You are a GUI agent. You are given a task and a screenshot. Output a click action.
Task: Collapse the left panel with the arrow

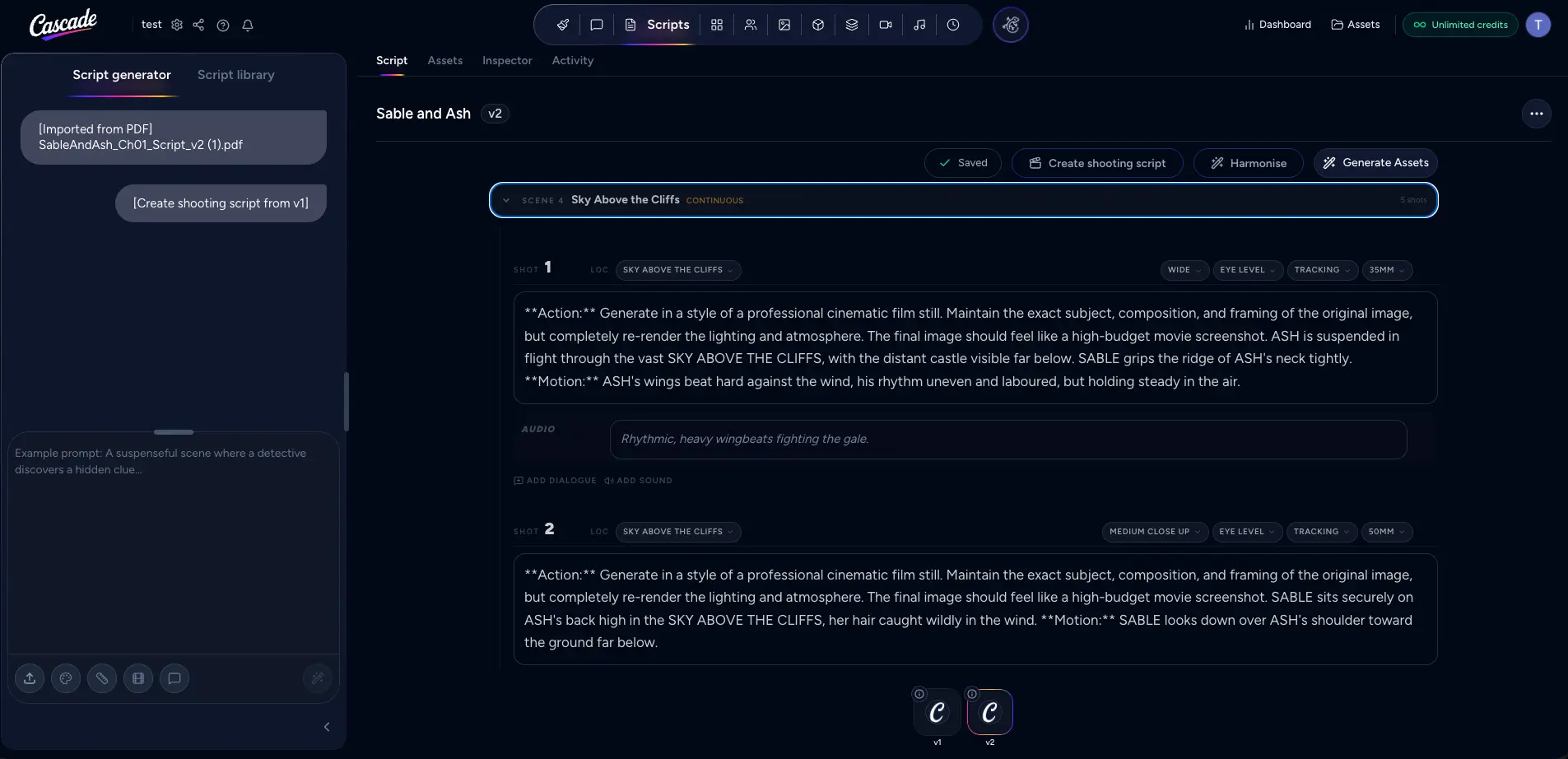(x=327, y=727)
